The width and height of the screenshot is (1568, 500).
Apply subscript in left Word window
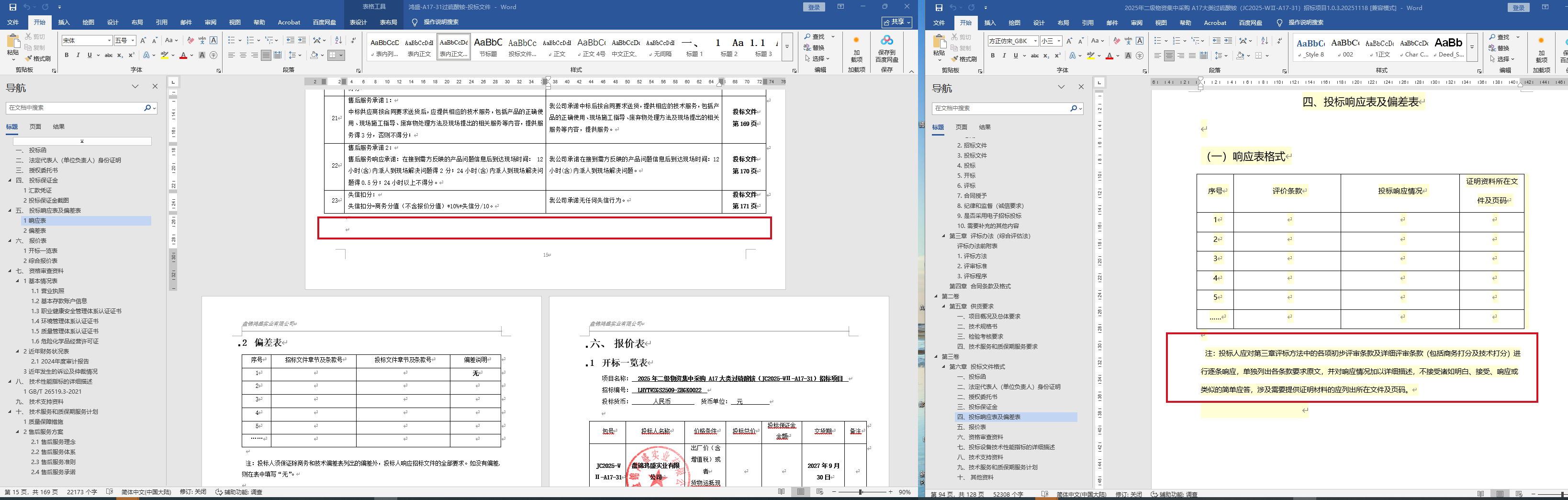tap(120, 56)
